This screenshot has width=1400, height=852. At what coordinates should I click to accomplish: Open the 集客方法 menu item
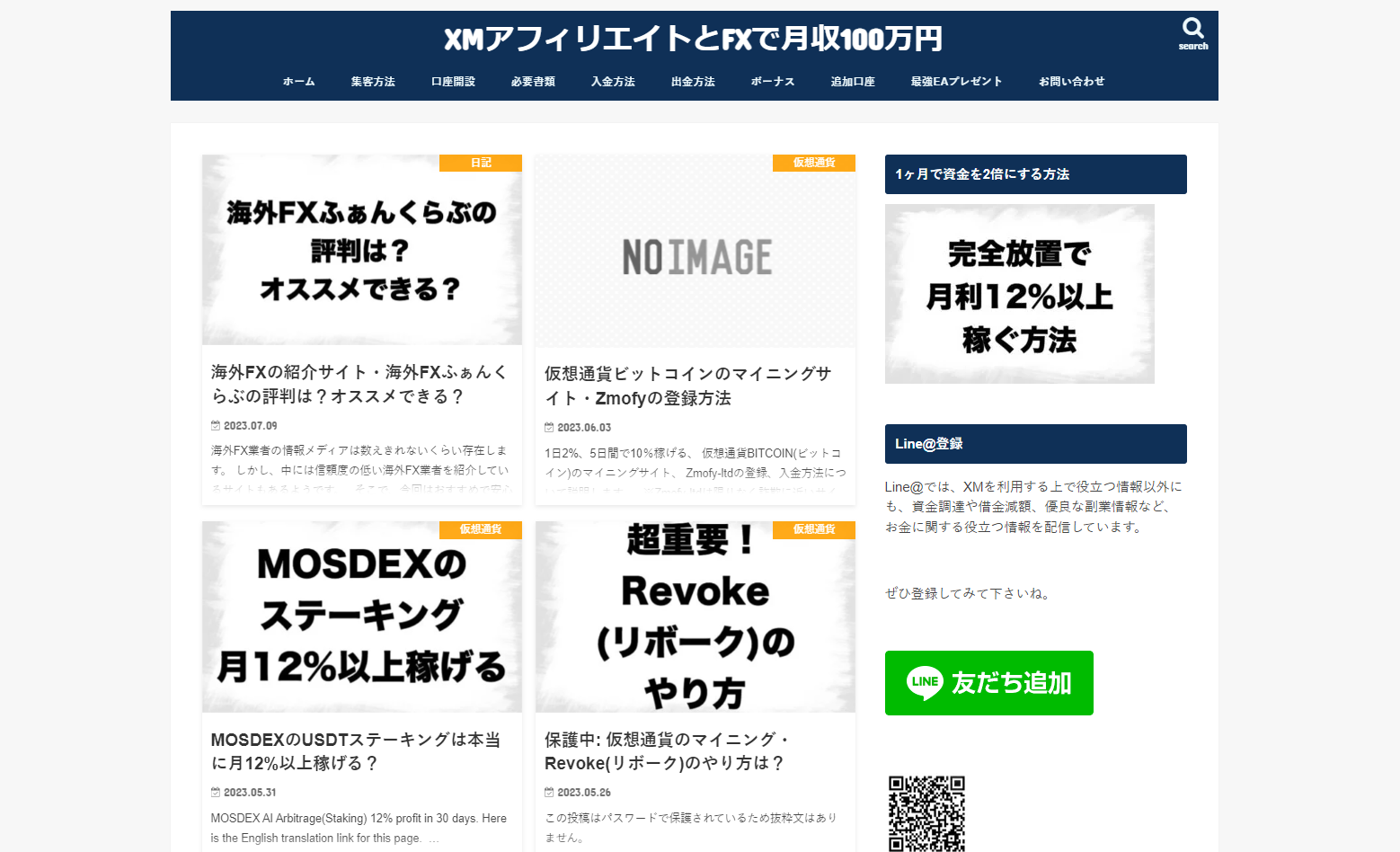pos(373,82)
